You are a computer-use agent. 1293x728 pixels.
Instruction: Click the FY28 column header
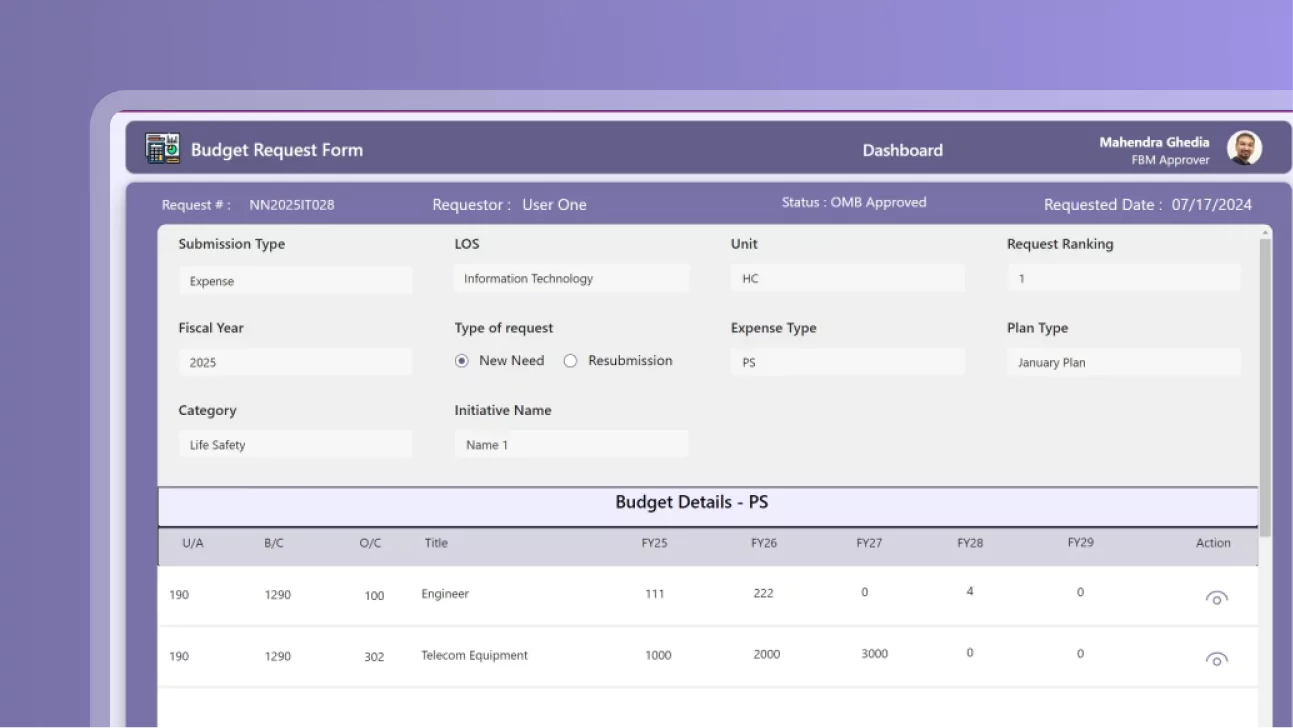(970, 543)
